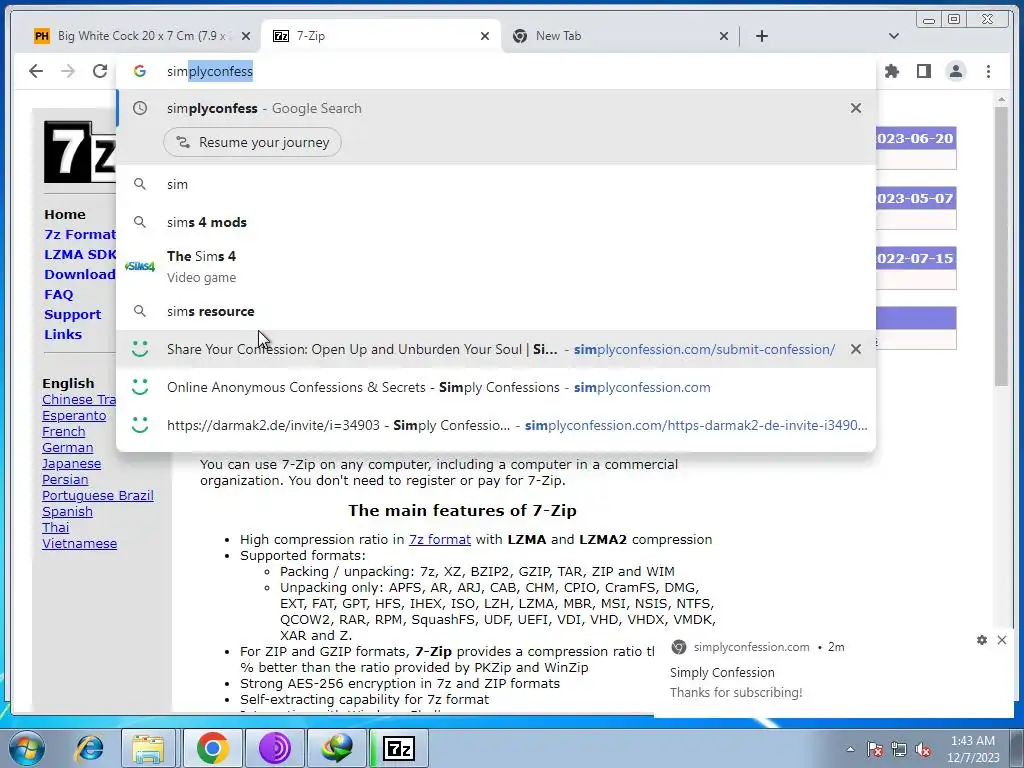This screenshot has width=1024, height=768.
Task: Open the Download sidebar link
Action: [x=80, y=274]
